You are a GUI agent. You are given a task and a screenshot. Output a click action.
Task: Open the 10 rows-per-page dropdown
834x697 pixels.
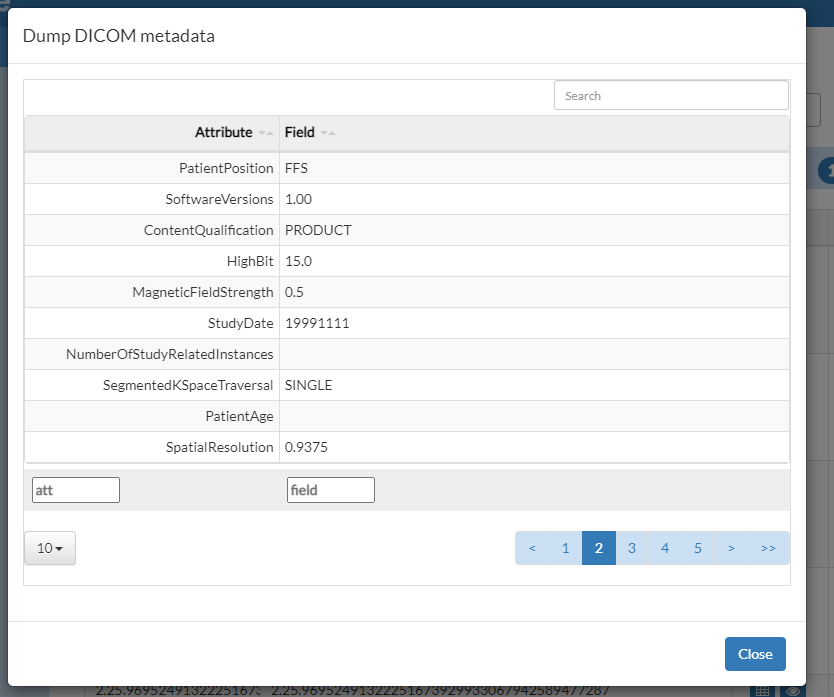(x=50, y=548)
